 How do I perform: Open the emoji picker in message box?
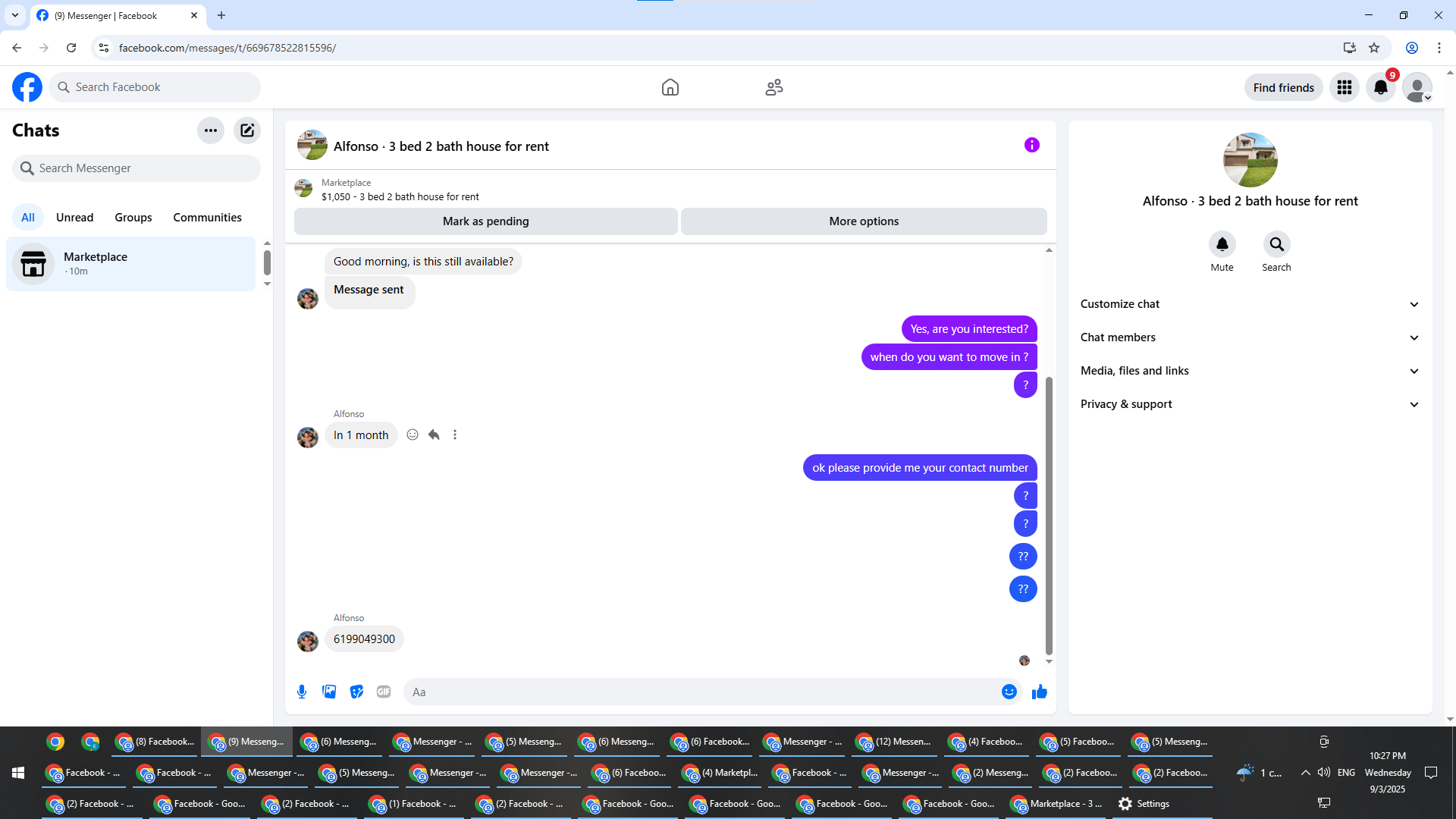click(1009, 692)
